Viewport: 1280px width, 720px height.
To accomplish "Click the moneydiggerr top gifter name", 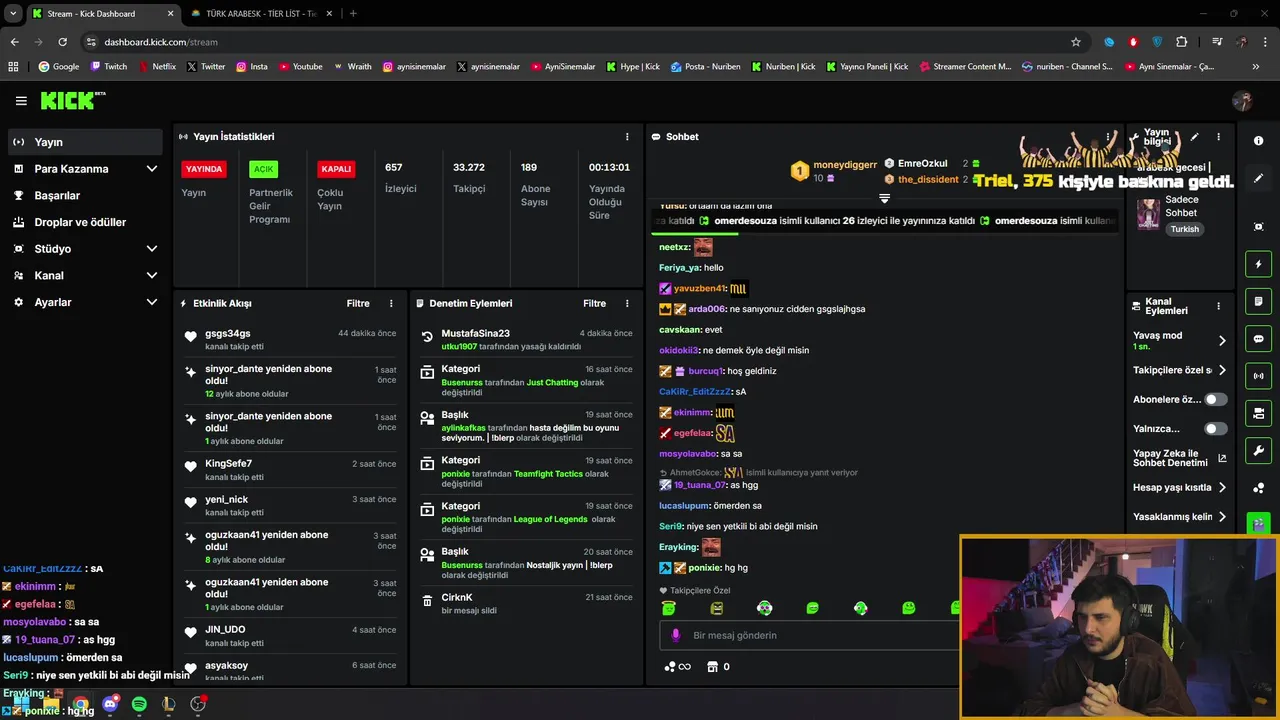I will (845, 164).
